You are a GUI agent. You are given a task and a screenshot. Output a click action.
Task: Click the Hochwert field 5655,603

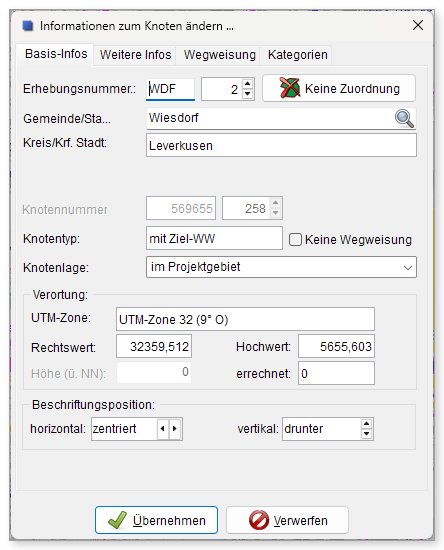pos(336,347)
